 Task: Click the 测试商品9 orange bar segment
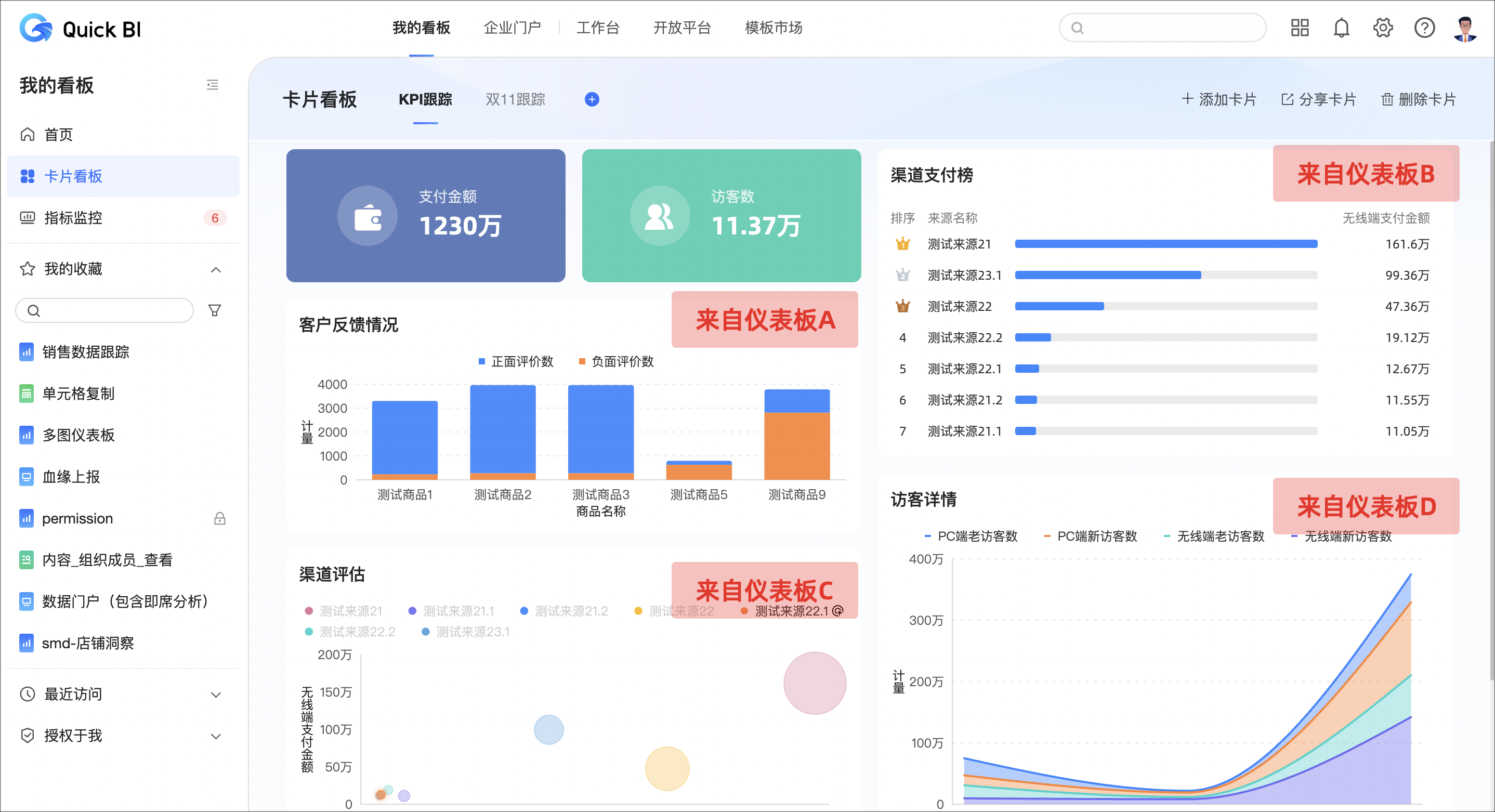point(797,446)
